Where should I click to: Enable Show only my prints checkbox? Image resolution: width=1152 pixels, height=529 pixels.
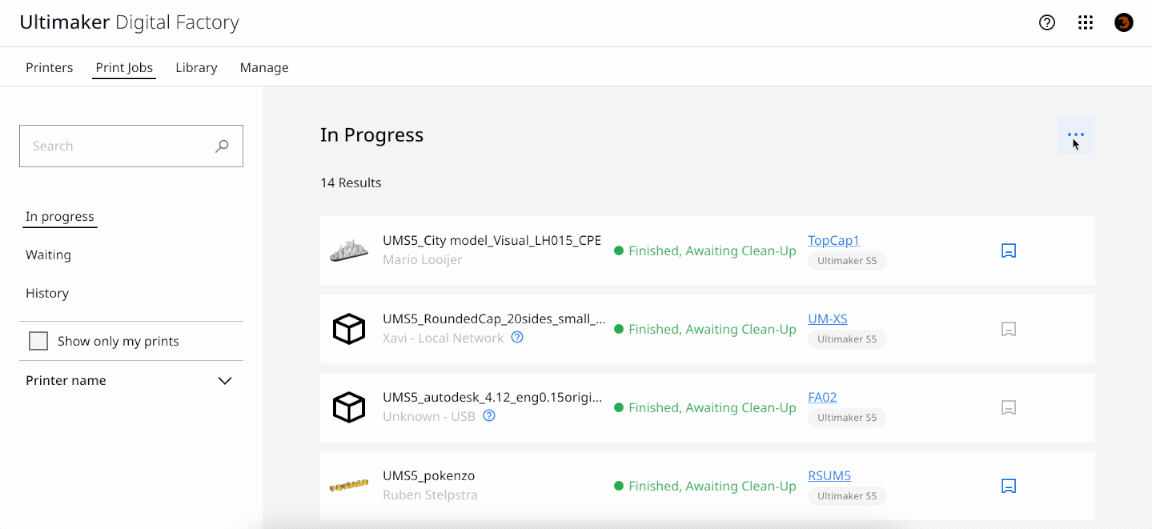click(38, 341)
